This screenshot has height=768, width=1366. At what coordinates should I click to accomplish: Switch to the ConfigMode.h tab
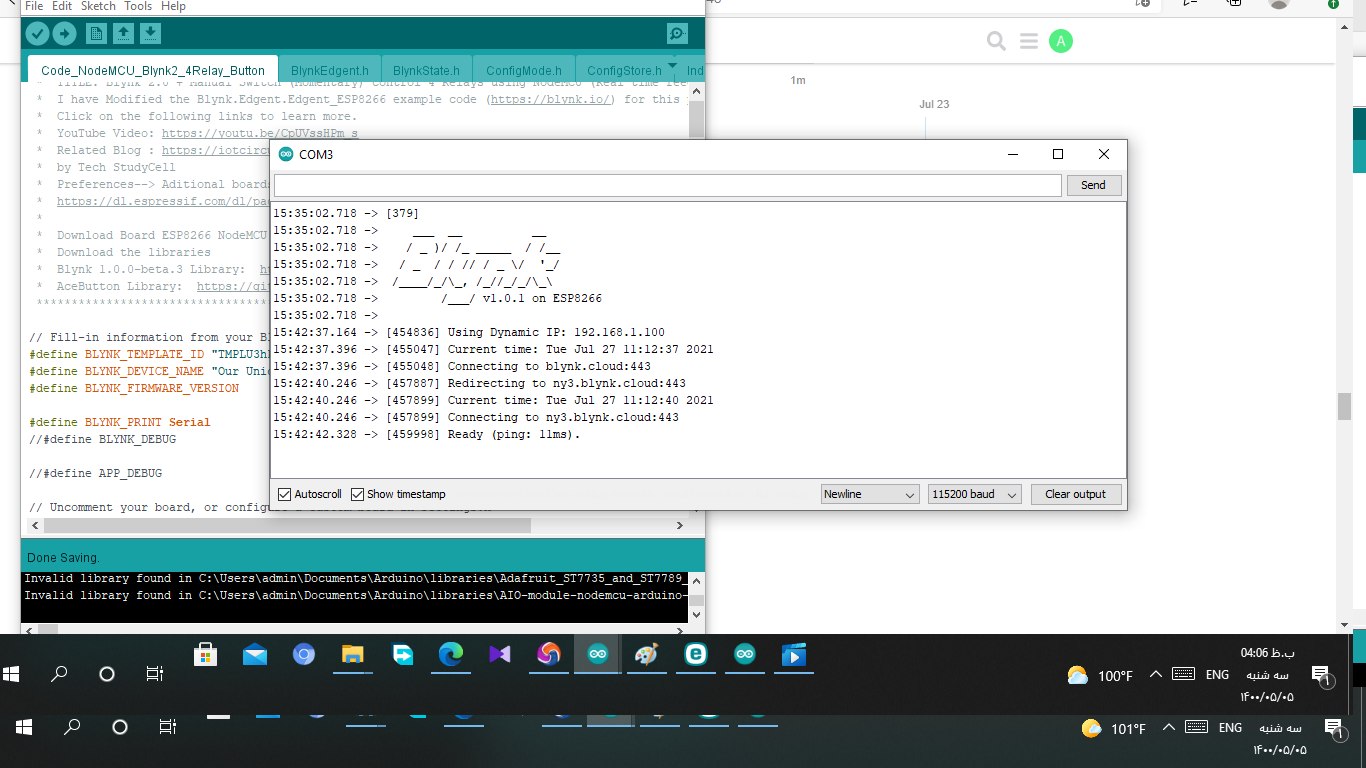click(x=524, y=71)
